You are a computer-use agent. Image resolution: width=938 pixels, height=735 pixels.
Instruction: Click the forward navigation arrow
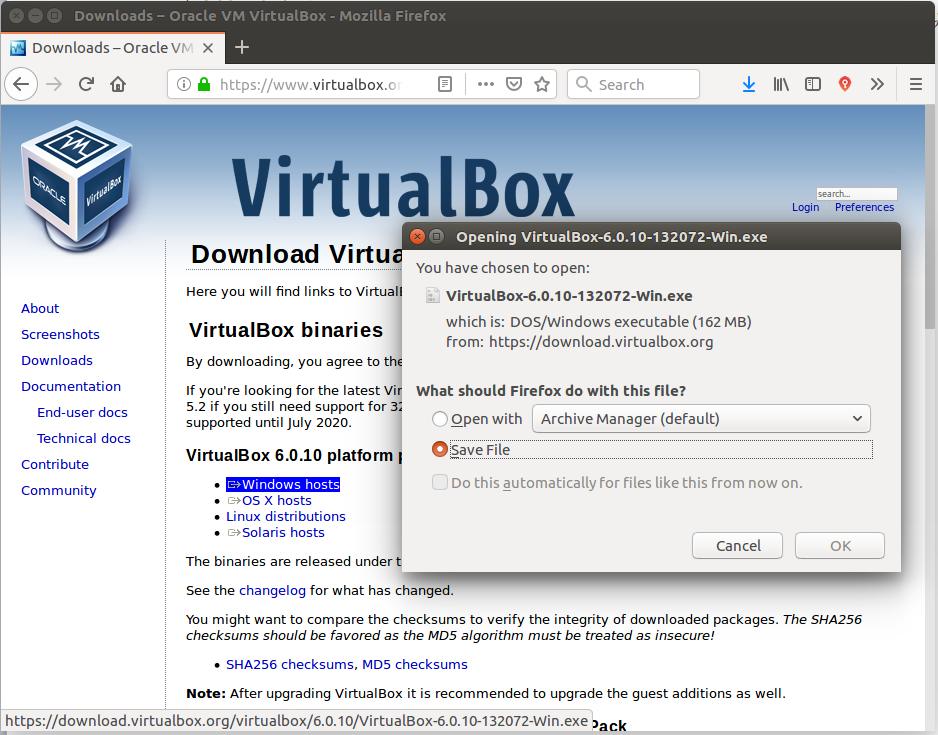point(54,84)
